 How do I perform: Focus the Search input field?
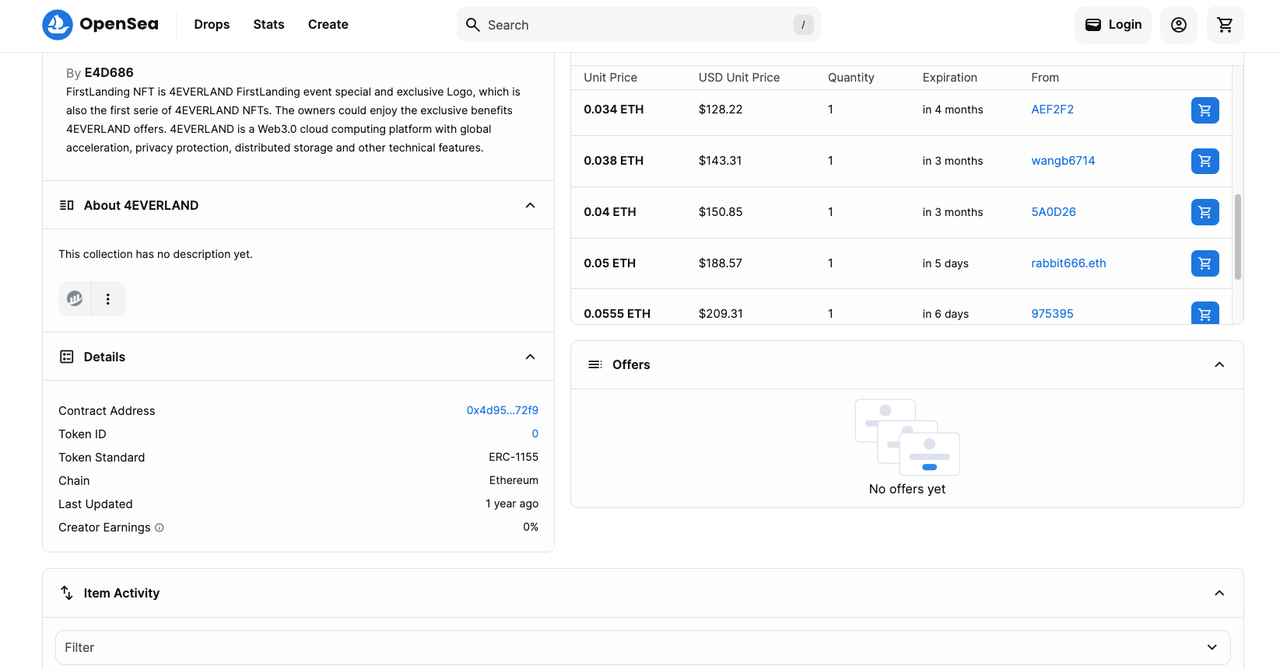(x=638, y=25)
